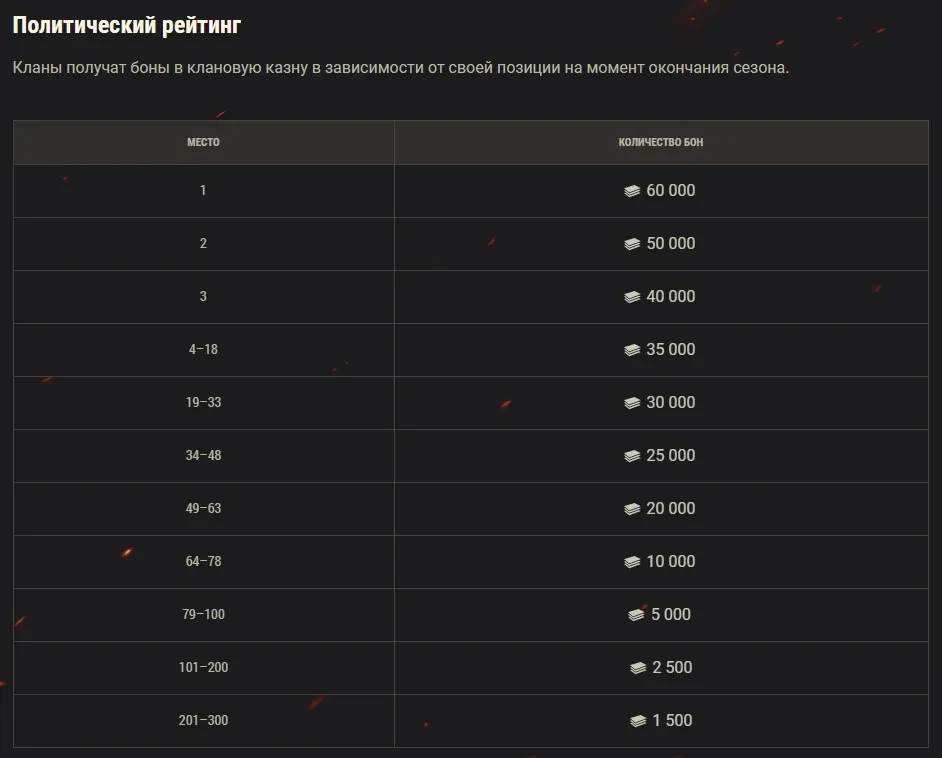Select the 201–300 place range cell
Viewport: 942px width, 758px height.
[x=203, y=721]
